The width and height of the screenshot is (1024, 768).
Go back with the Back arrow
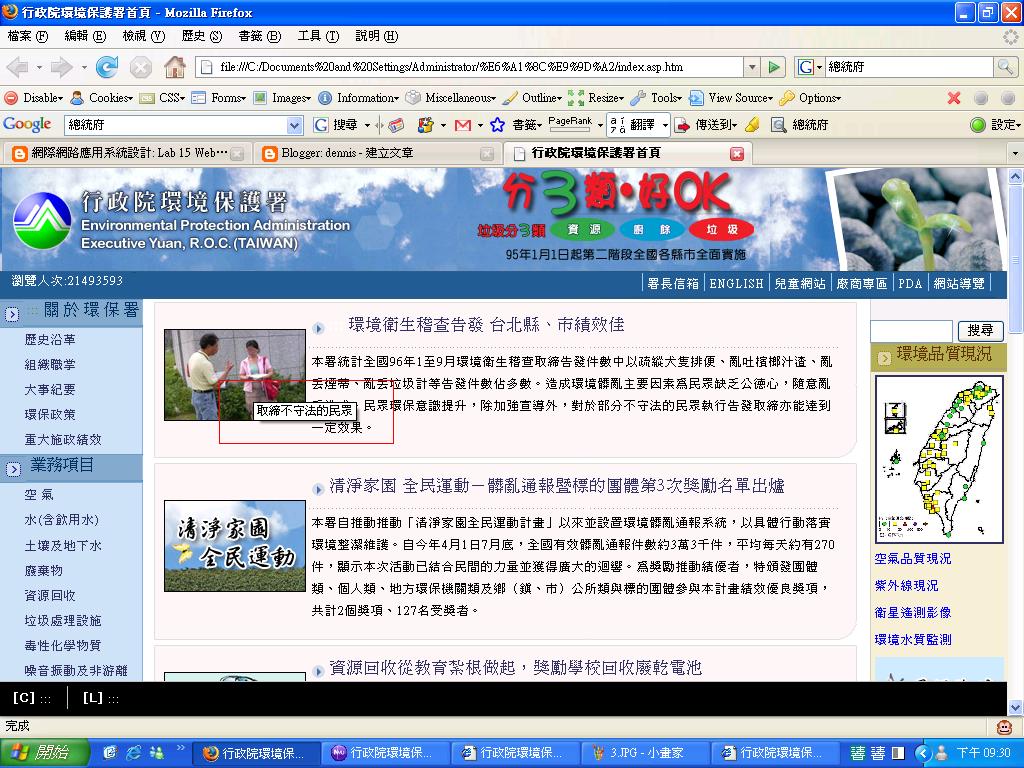click(18, 67)
